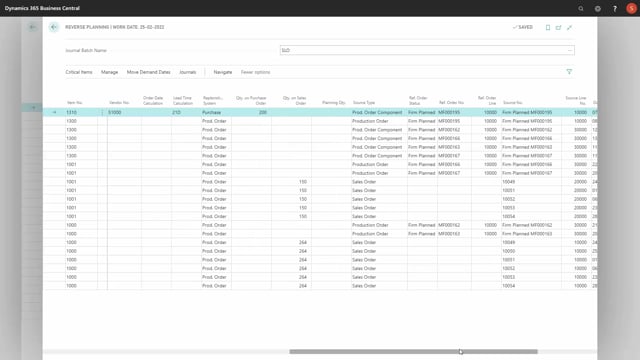Open page in new window icon
The image size is (640, 360).
pos(558,27)
